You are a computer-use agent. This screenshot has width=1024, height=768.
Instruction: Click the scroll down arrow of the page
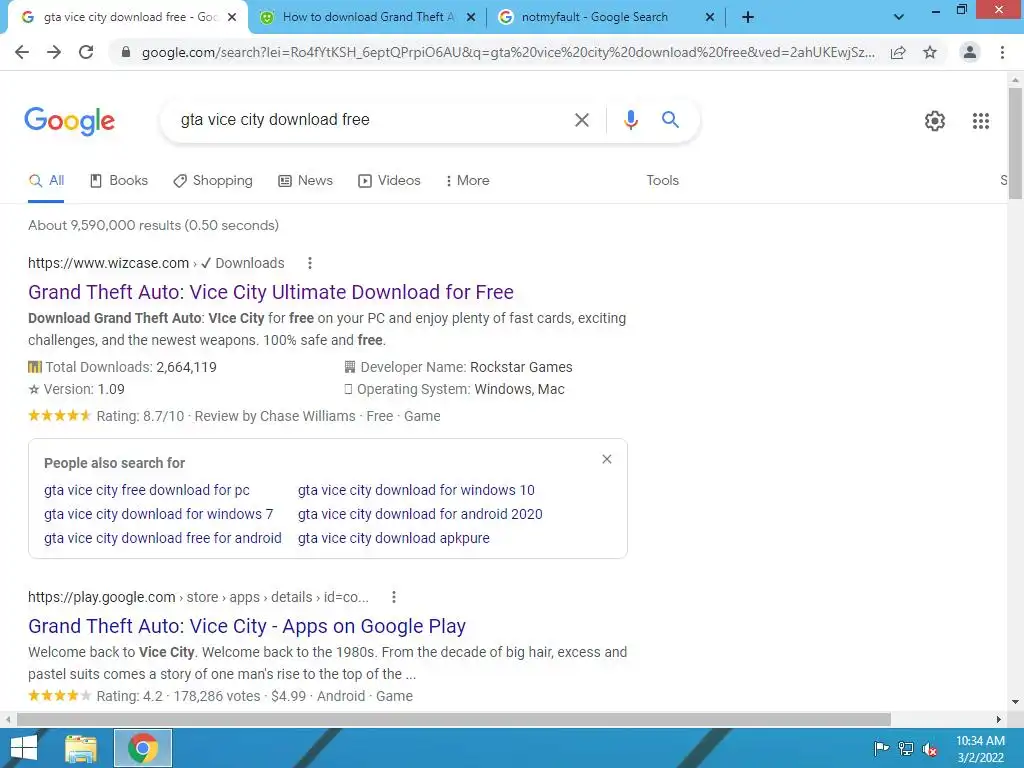click(x=1015, y=703)
